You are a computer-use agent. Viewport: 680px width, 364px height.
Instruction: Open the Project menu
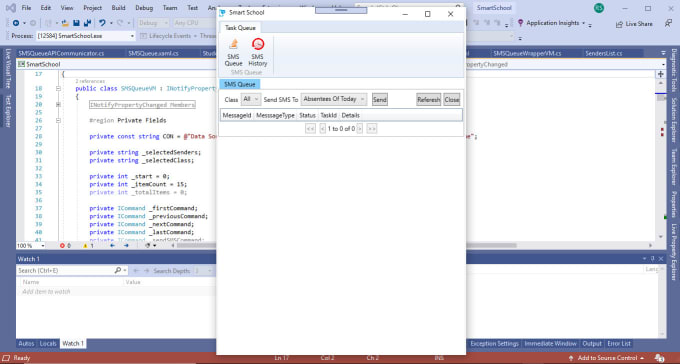click(x=92, y=8)
